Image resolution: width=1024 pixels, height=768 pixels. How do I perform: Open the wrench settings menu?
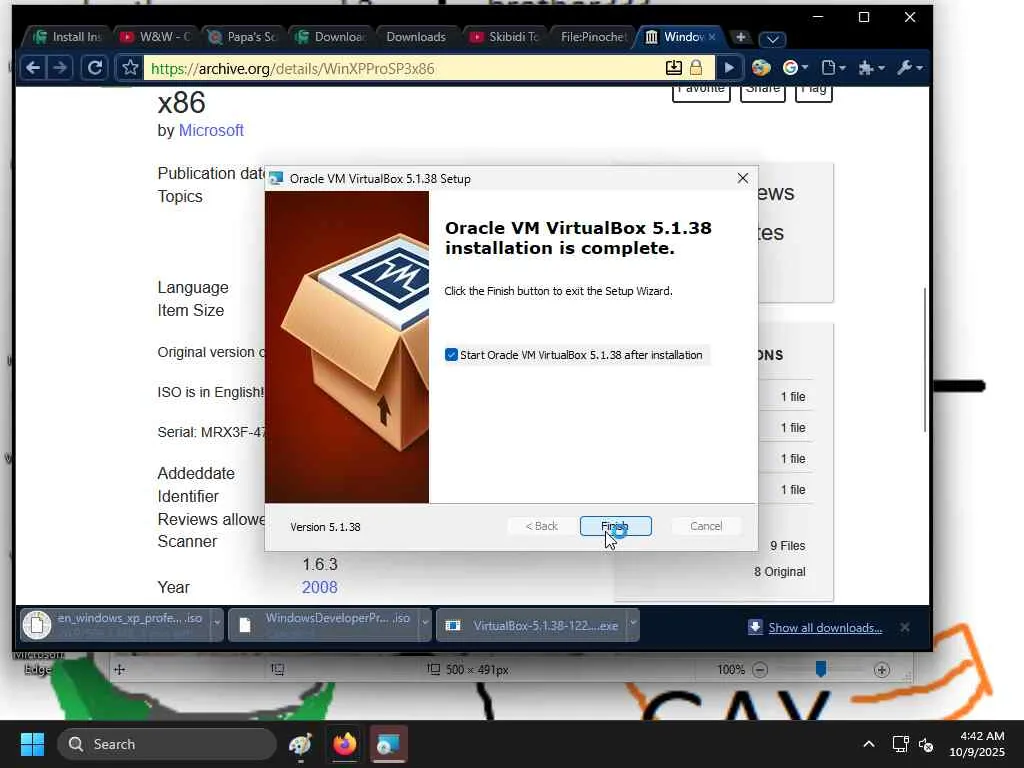click(x=909, y=67)
